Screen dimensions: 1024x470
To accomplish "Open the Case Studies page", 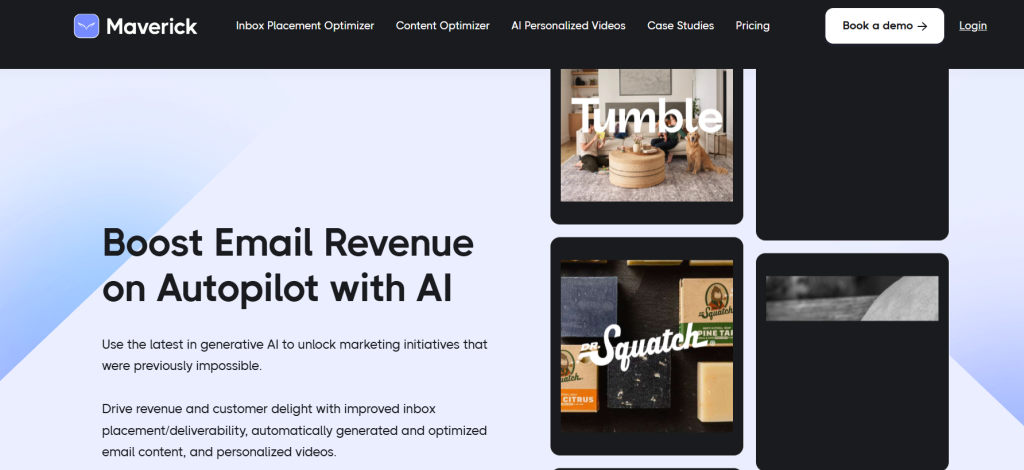I will click(680, 26).
